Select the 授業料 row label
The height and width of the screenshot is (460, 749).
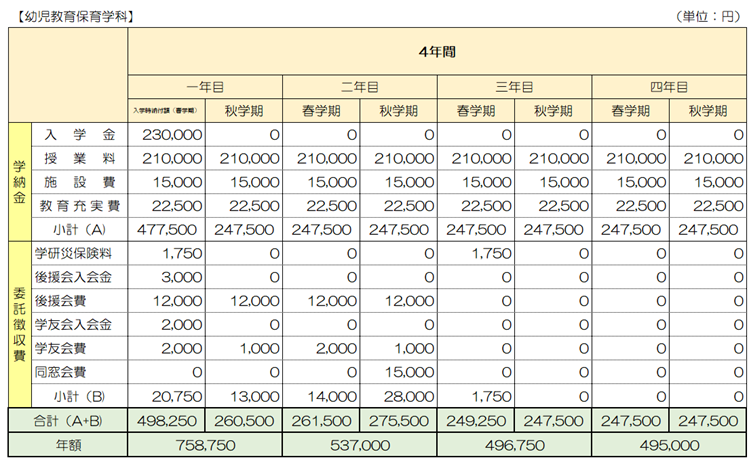point(80,158)
